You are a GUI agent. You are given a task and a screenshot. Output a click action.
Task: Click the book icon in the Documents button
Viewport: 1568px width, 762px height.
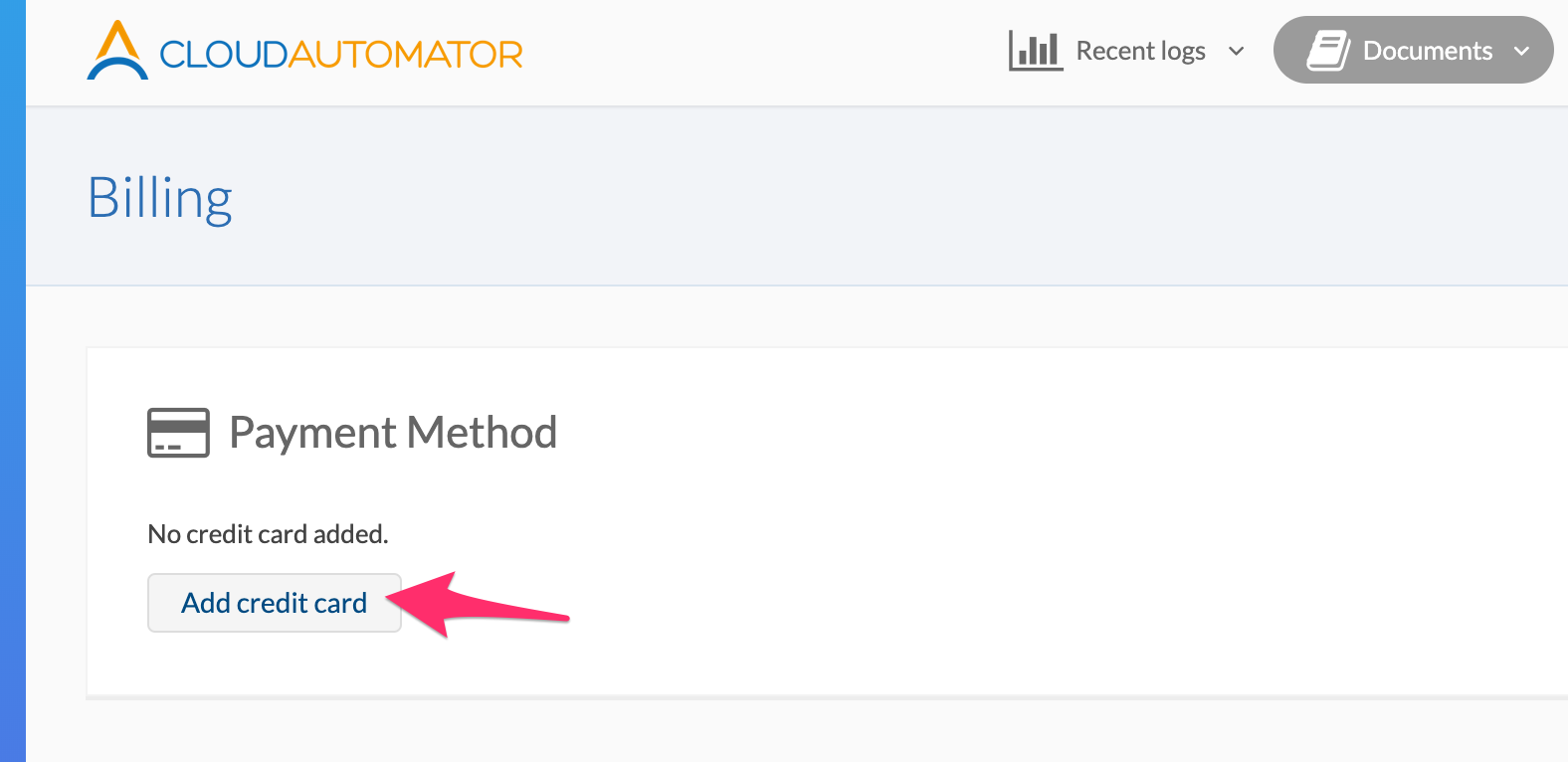[x=1328, y=50]
